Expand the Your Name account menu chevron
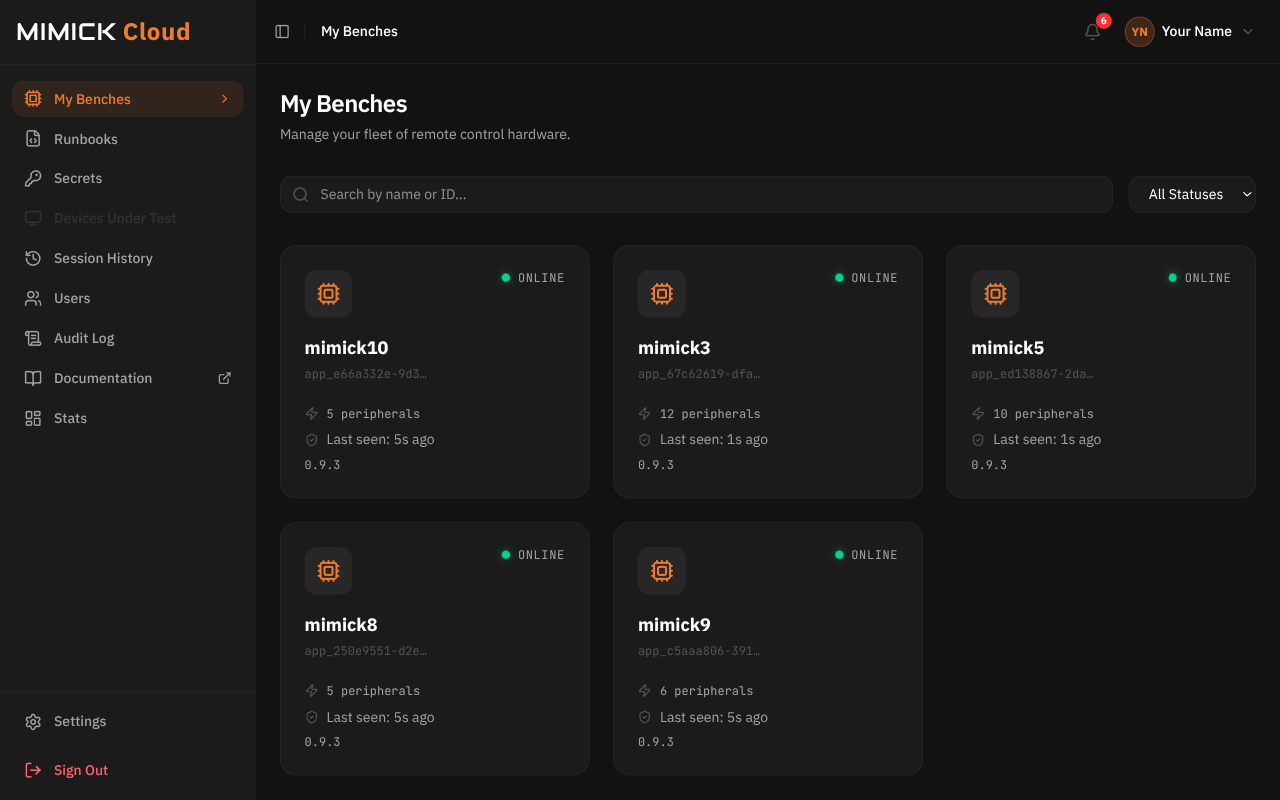 click(x=1247, y=32)
